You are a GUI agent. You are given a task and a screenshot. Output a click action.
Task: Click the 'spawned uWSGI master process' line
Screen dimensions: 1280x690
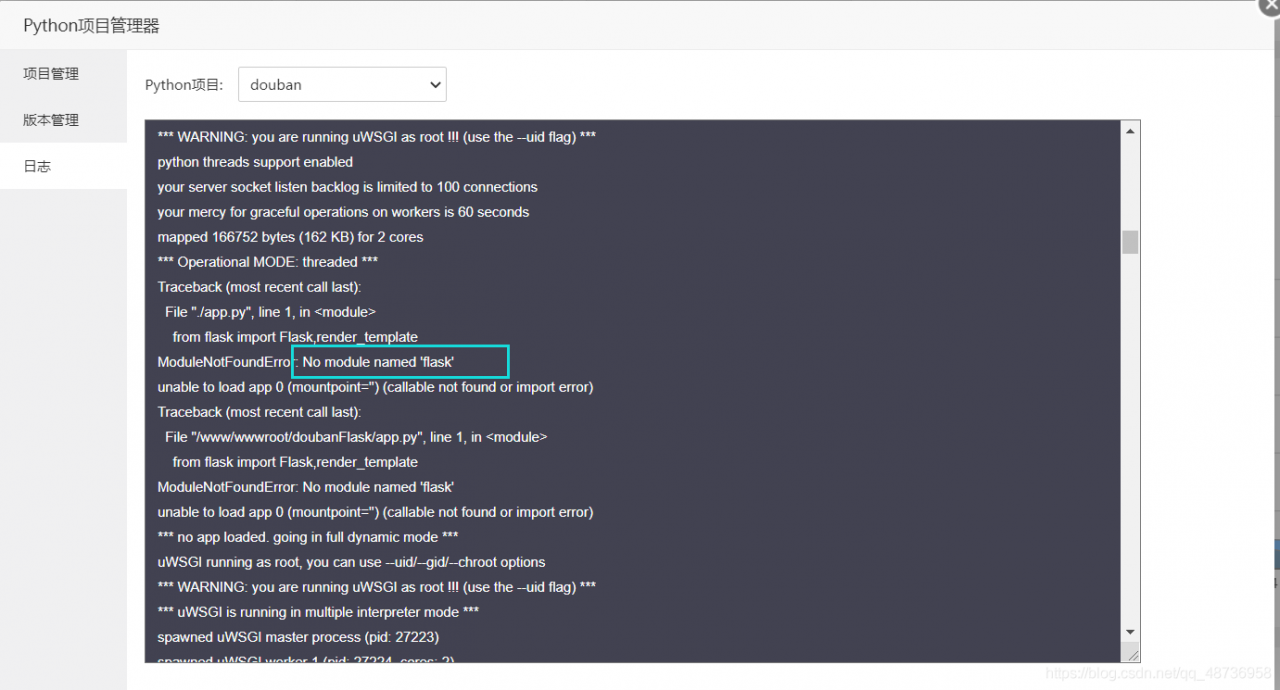coord(298,637)
